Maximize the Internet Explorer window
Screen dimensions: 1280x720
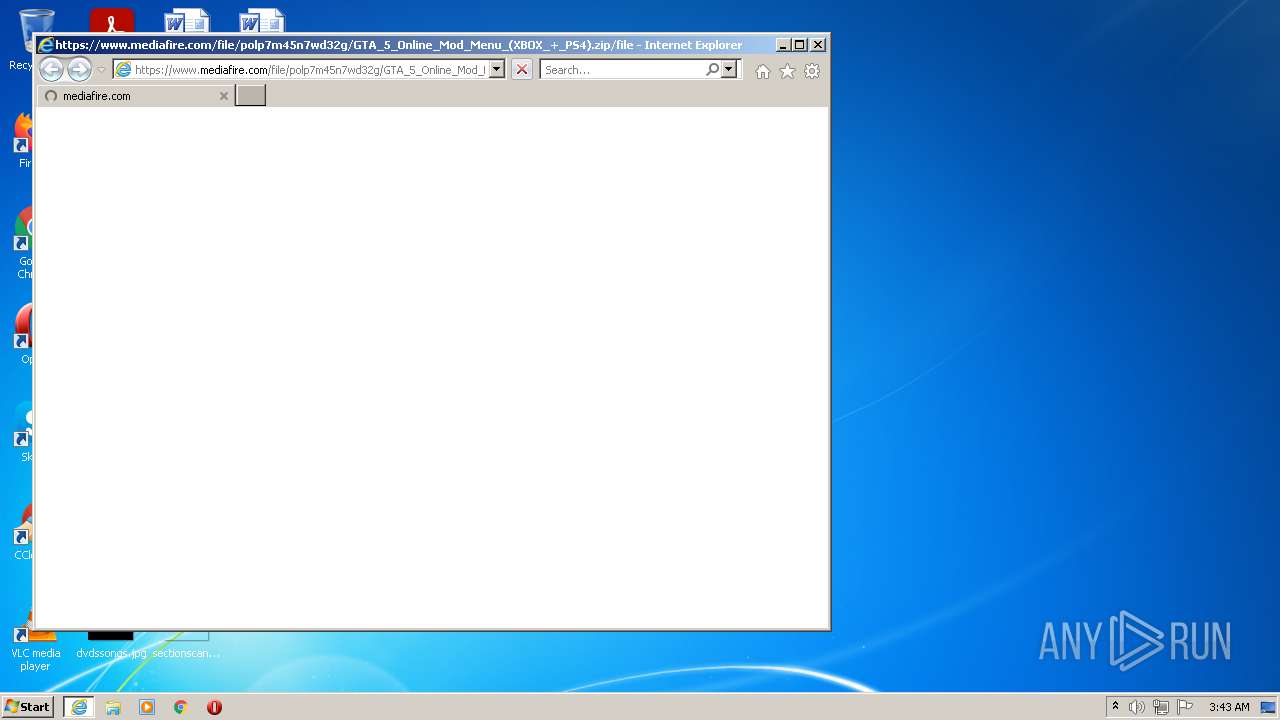(800, 45)
